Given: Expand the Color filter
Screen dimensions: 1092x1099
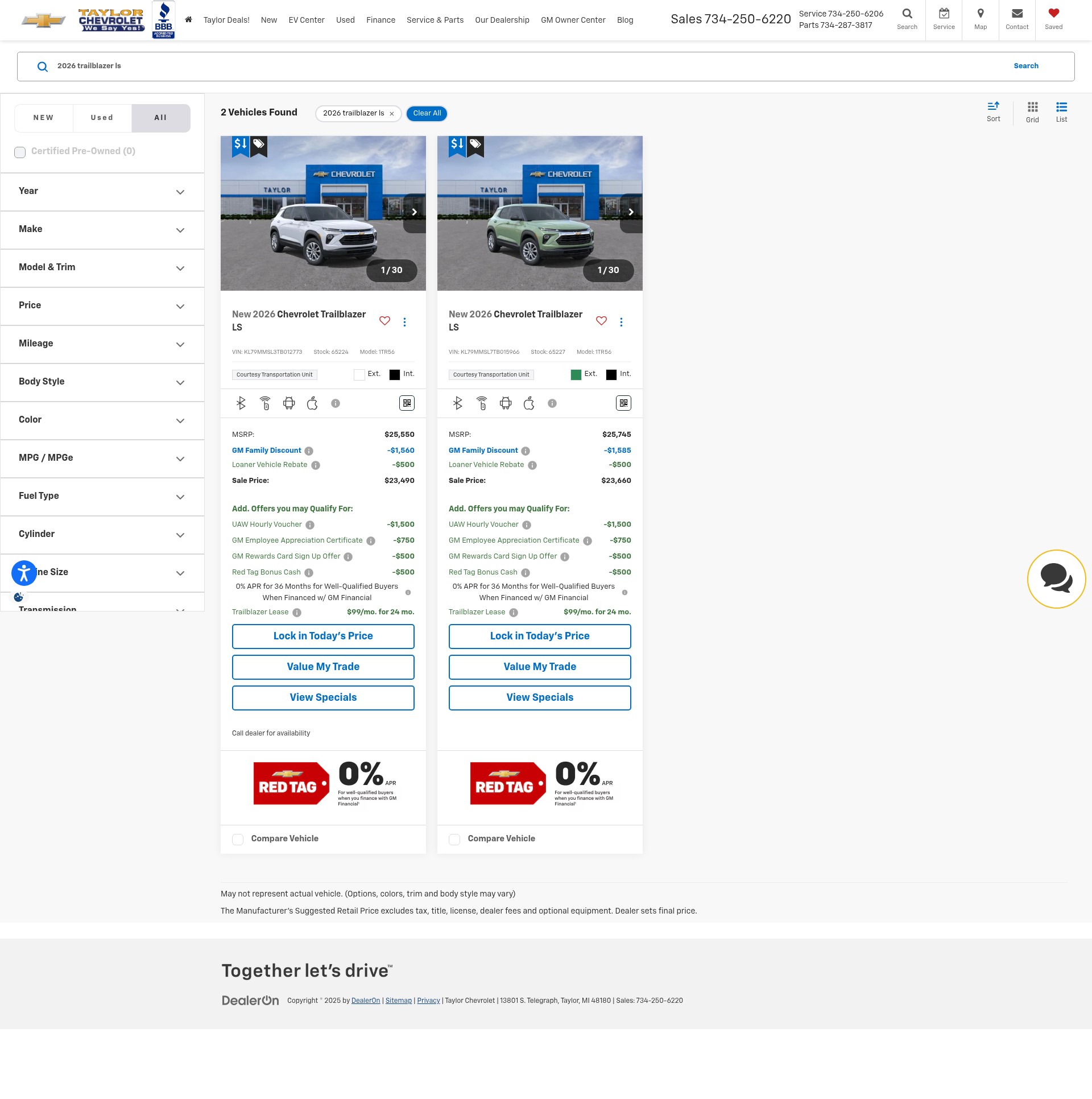Looking at the screenshot, I should [x=102, y=420].
